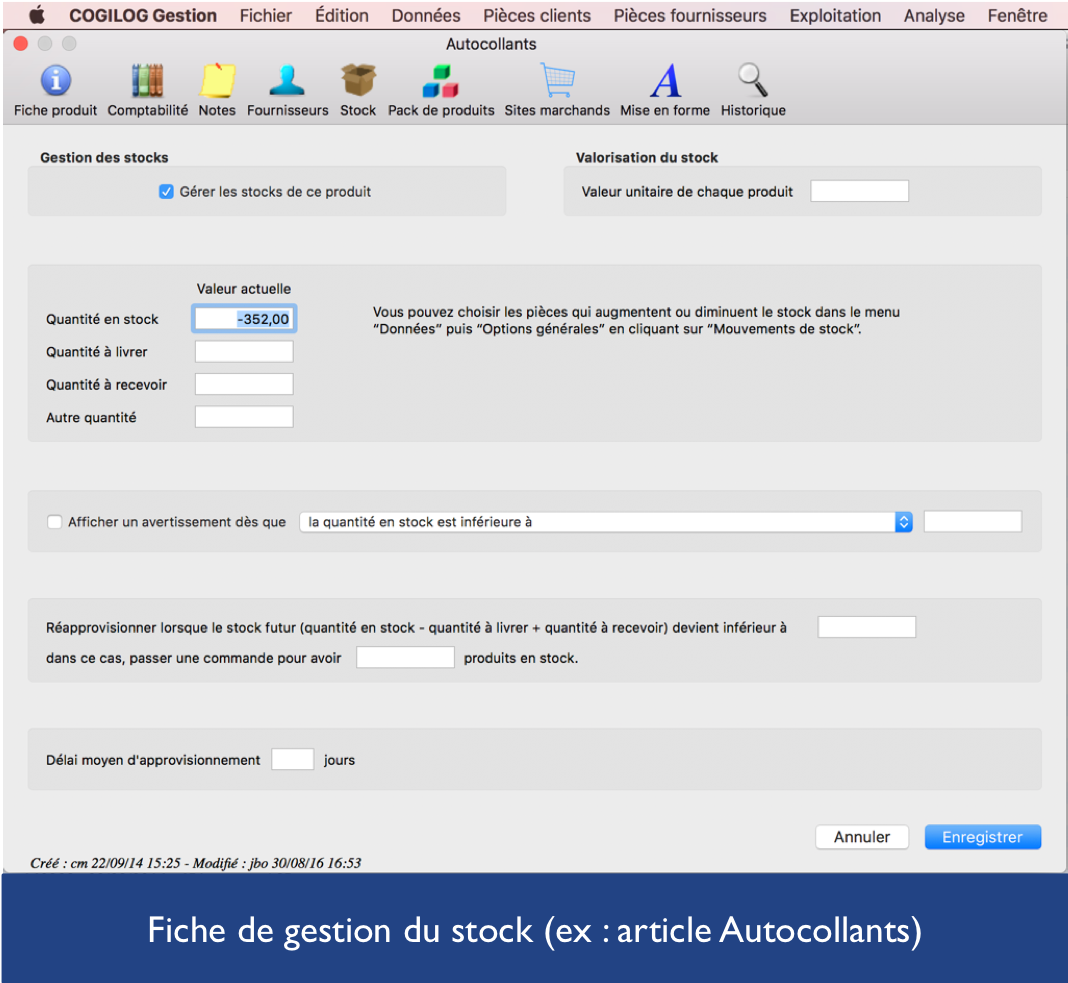Viewport: 1068px width, 983px height.
Task: Open the Fiche produit info icon
Action: (x=55, y=81)
